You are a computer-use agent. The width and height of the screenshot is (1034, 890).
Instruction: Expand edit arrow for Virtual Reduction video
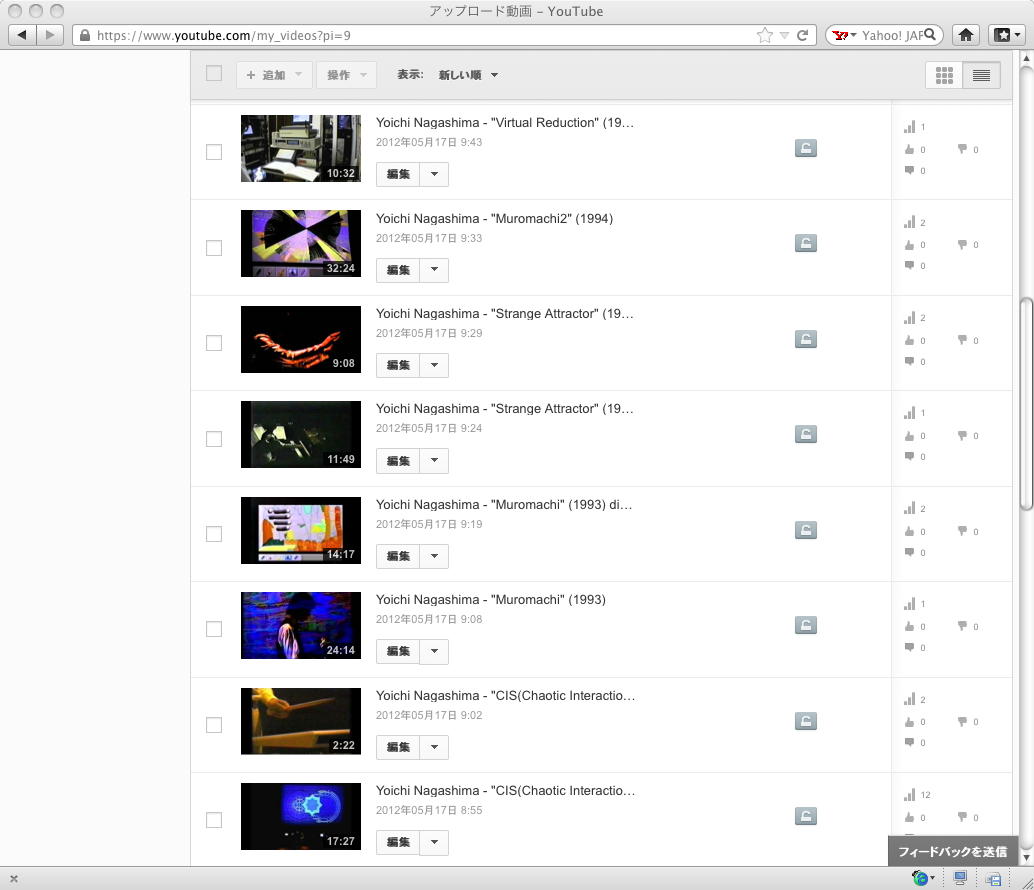434,174
